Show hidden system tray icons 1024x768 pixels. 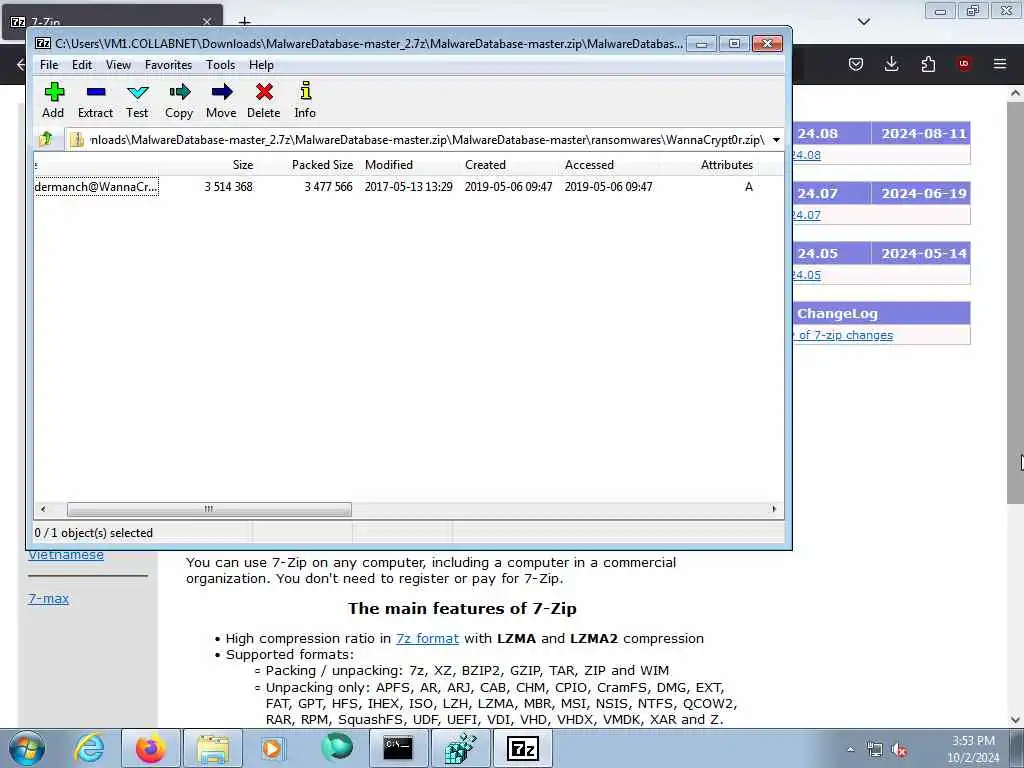click(x=850, y=750)
